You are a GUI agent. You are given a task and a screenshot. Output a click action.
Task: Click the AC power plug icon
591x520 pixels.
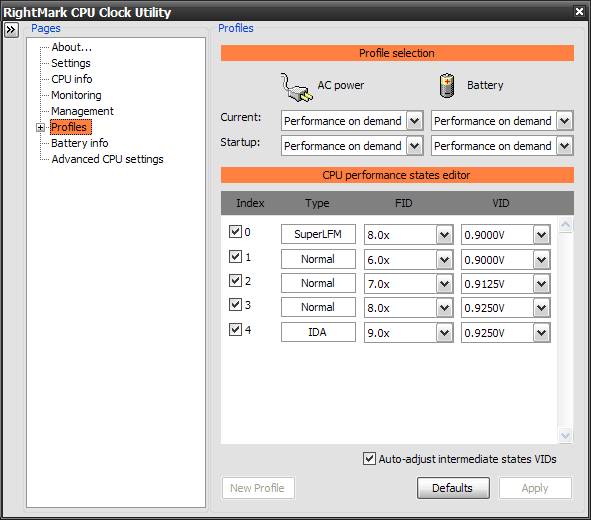tap(296, 87)
